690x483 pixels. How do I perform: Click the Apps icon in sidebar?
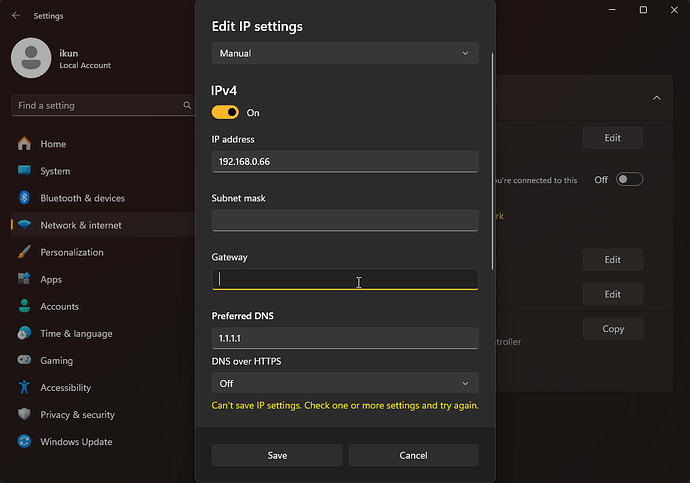pos(24,278)
